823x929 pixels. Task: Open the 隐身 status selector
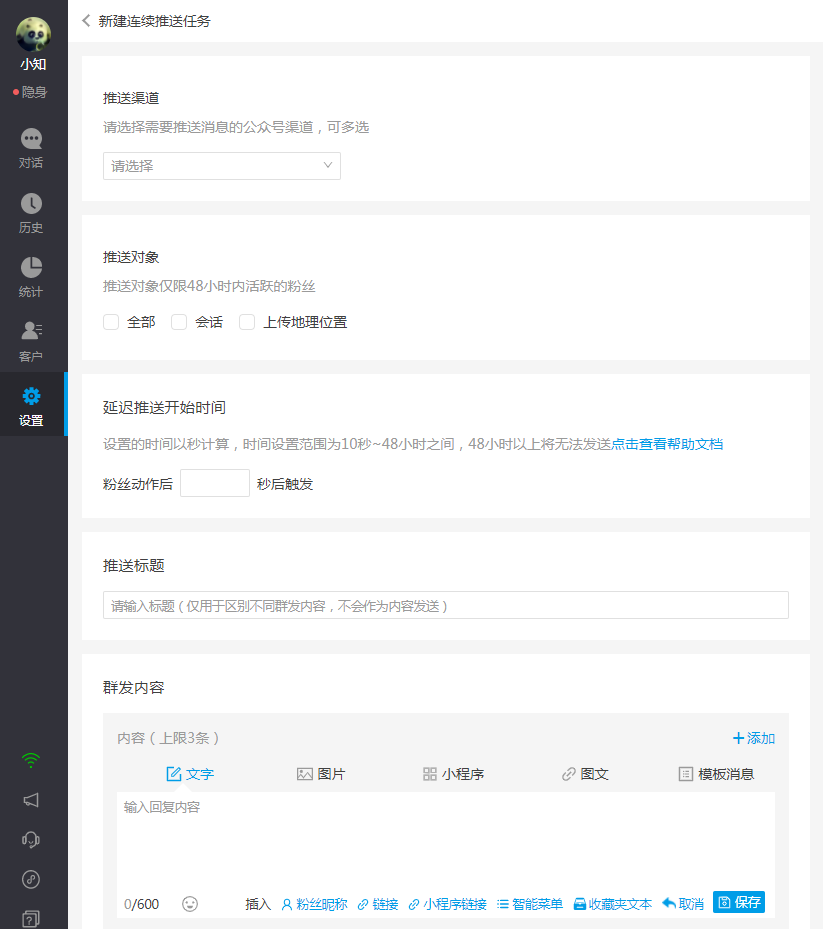[31, 92]
